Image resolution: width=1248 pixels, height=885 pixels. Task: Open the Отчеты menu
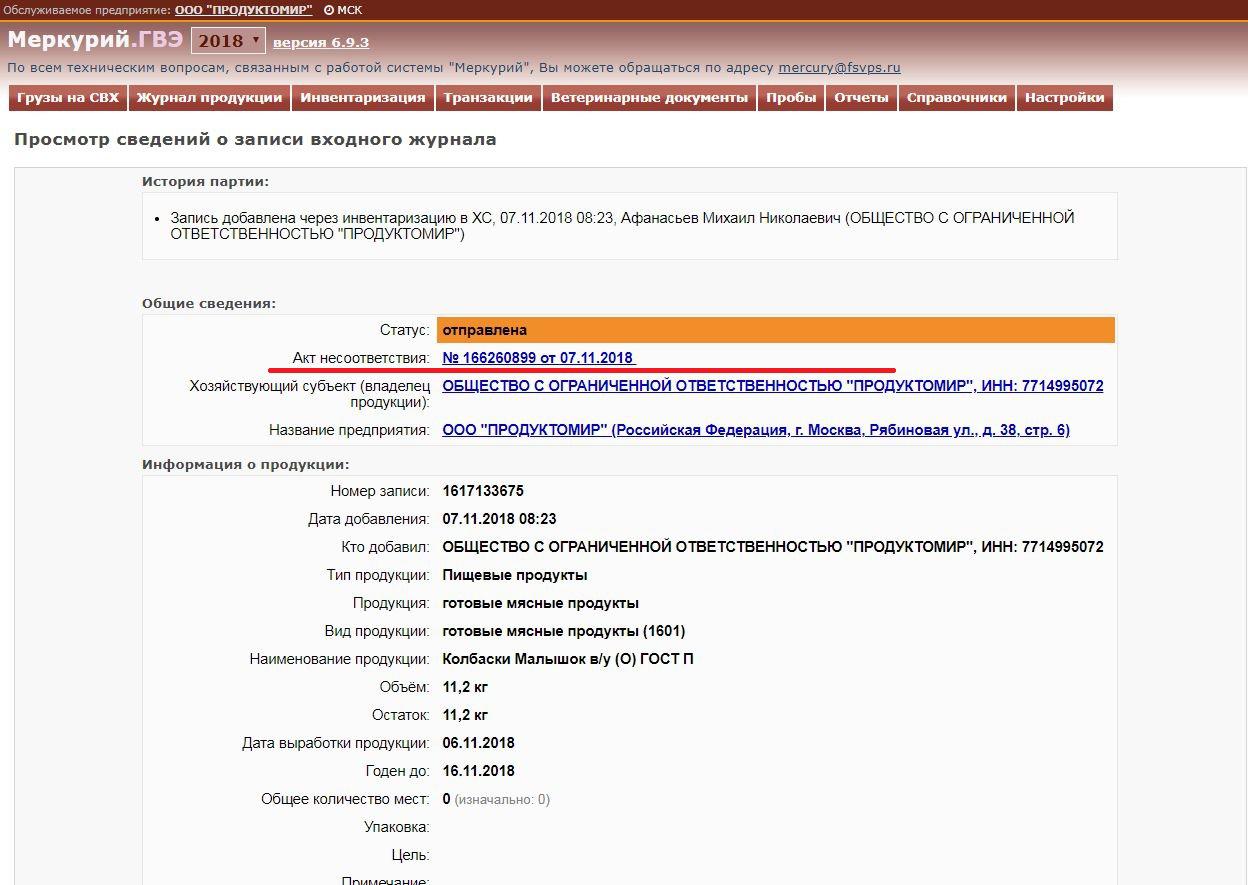pos(861,98)
